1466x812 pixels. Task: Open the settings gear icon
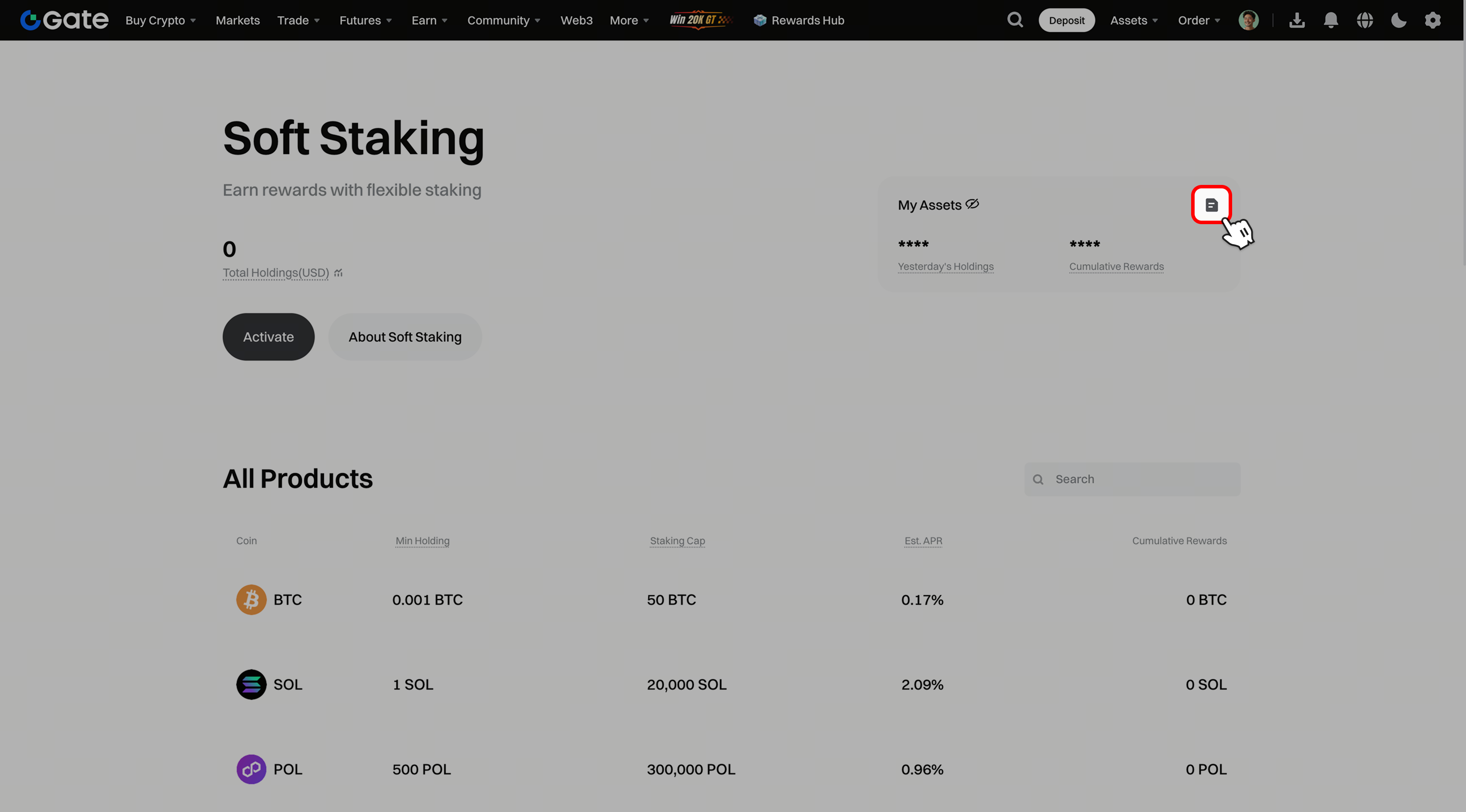(x=1432, y=20)
